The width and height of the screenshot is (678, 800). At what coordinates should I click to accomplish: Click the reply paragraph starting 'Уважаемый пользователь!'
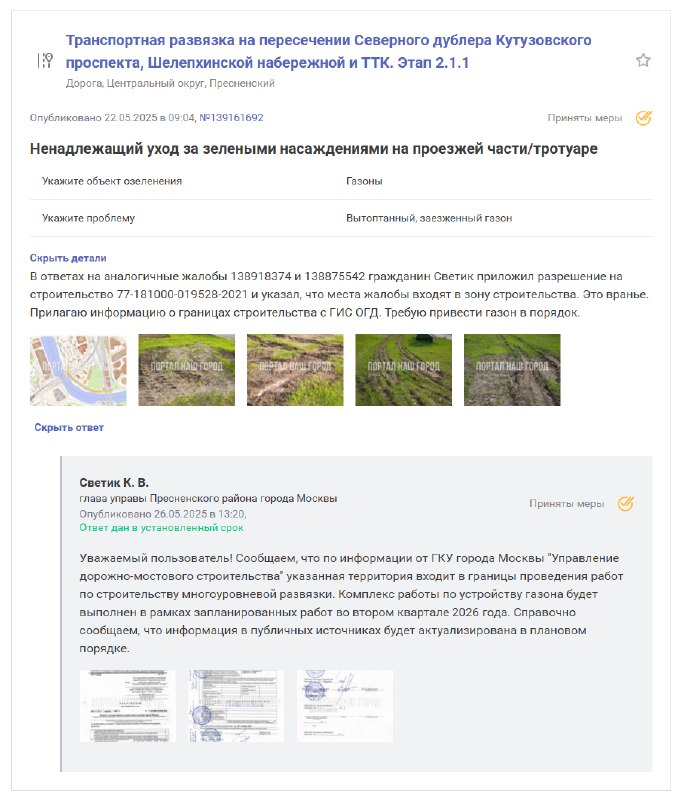(x=351, y=603)
